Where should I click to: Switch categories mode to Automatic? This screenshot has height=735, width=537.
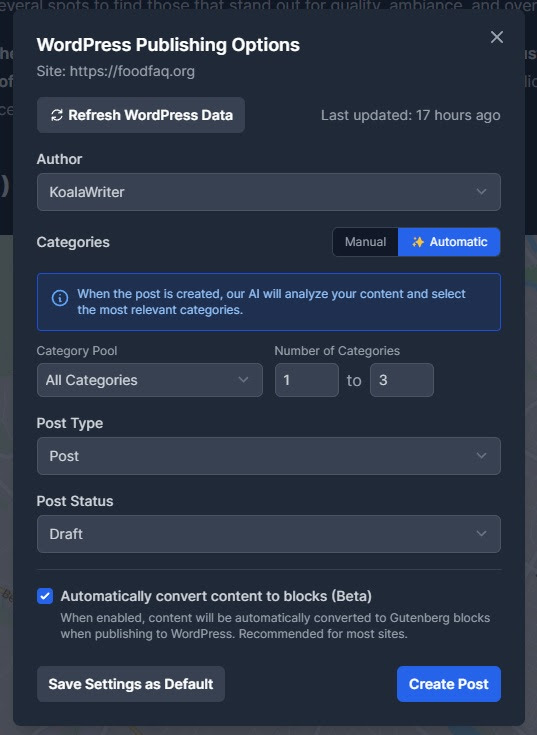pos(449,242)
